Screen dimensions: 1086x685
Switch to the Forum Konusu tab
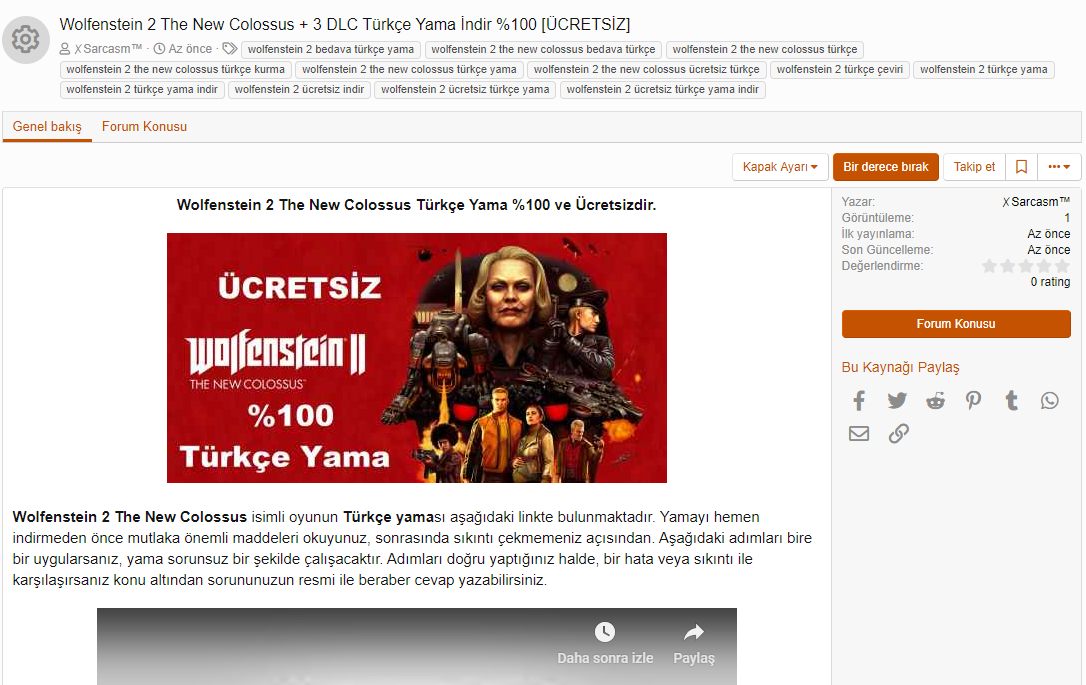pyautogui.click(x=144, y=127)
